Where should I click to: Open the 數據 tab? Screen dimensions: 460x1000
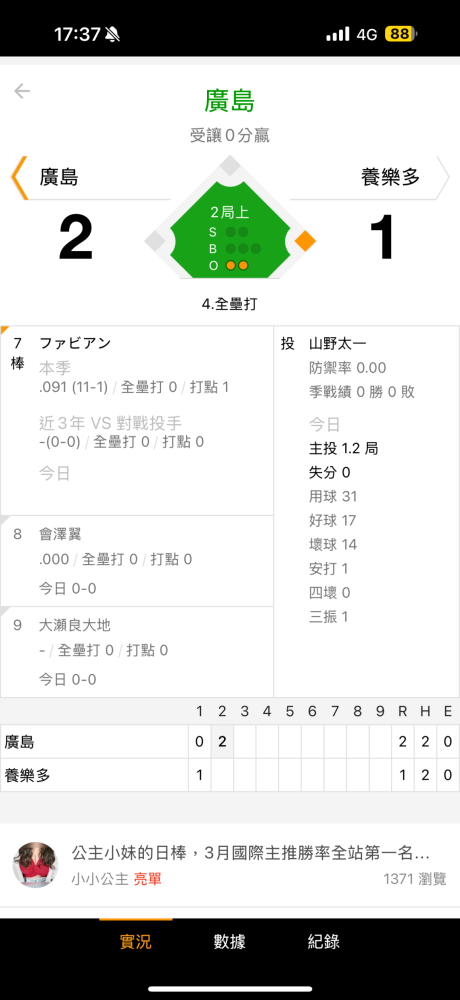230,941
